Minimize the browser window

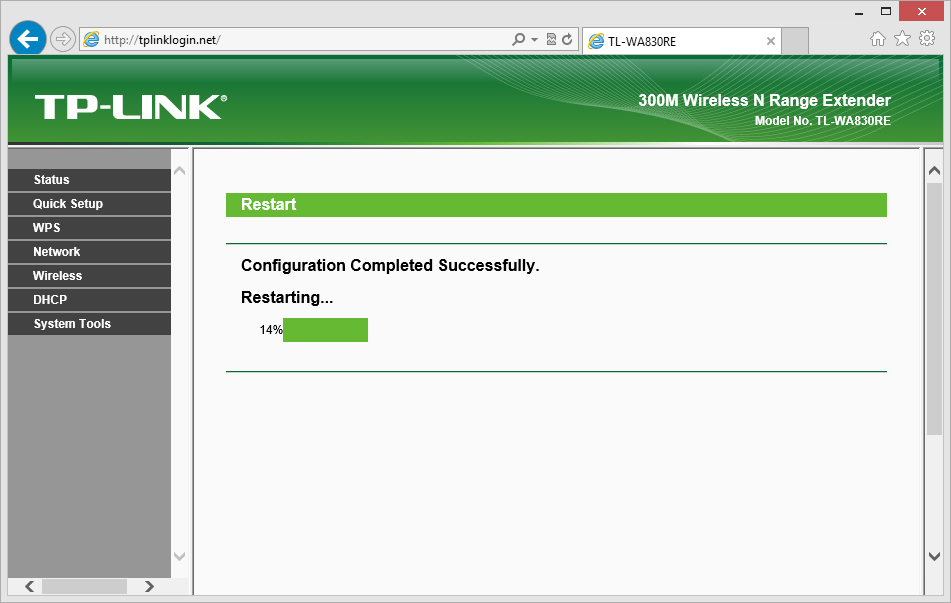[x=859, y=12]
